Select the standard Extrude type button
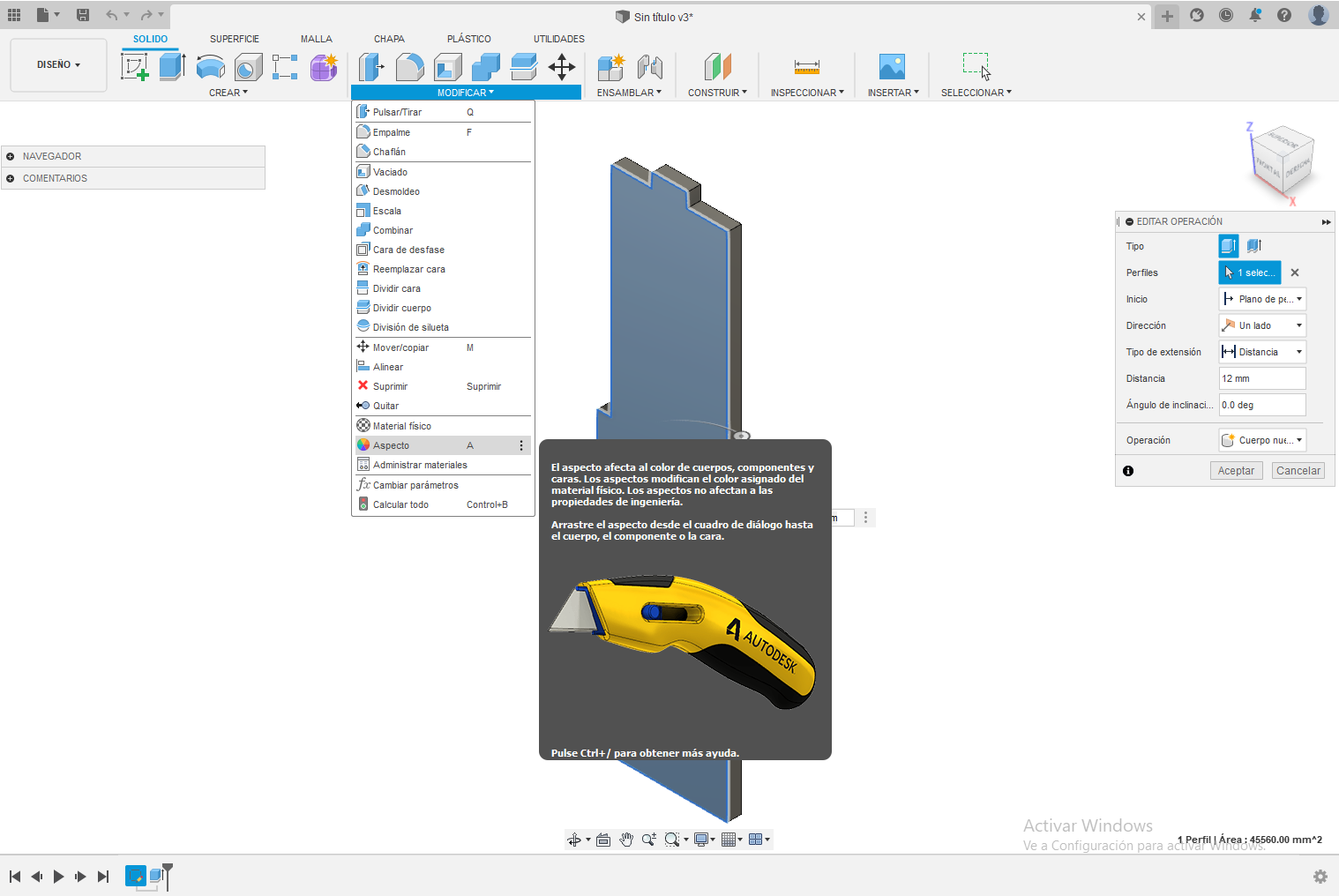1339x896 pixels. pos(1229,246)
